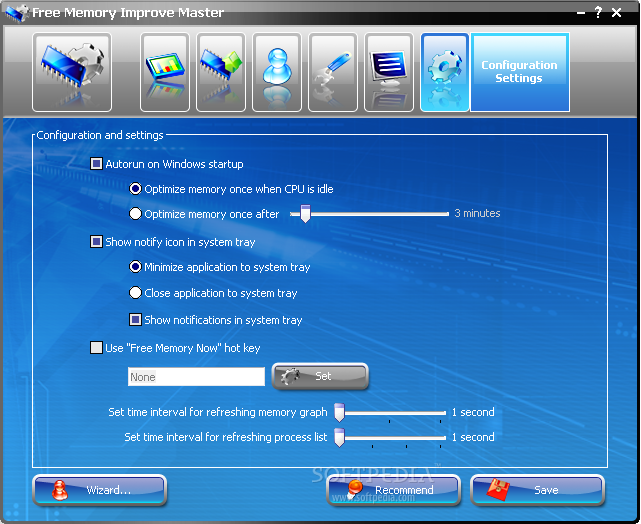Viewport: 641px width, 524px height.
Task: Select Optimize memory once when CPU is idle
Action: click(135, 189)
